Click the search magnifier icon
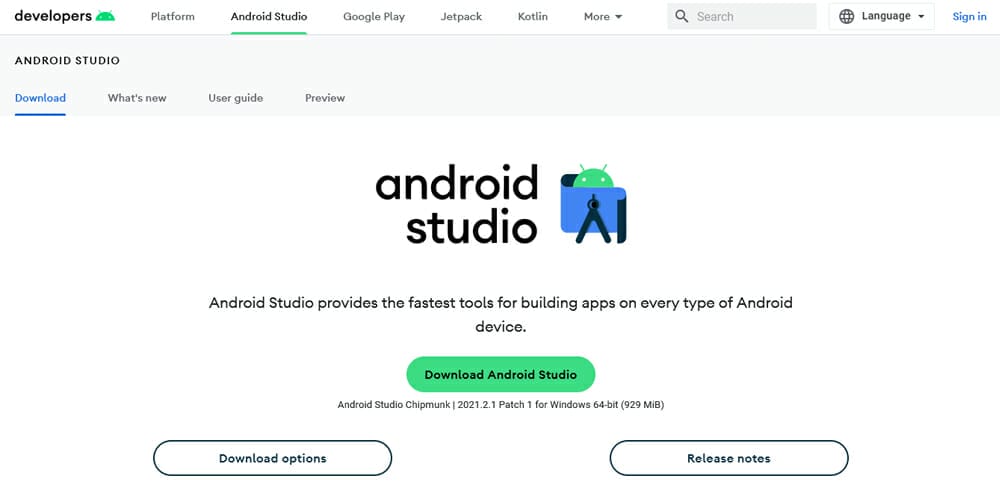Viewport: 1000px width, 500px height. coord(682,17)
